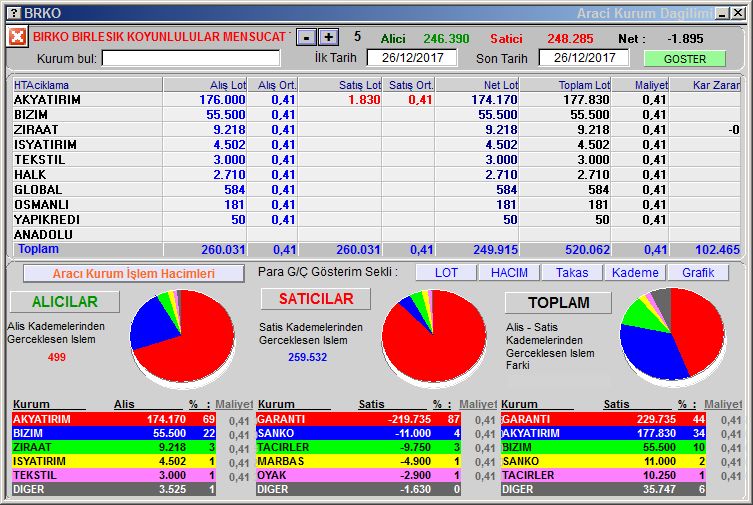
Task: Click the Net value -1.895
Action: tap(685, 38)
